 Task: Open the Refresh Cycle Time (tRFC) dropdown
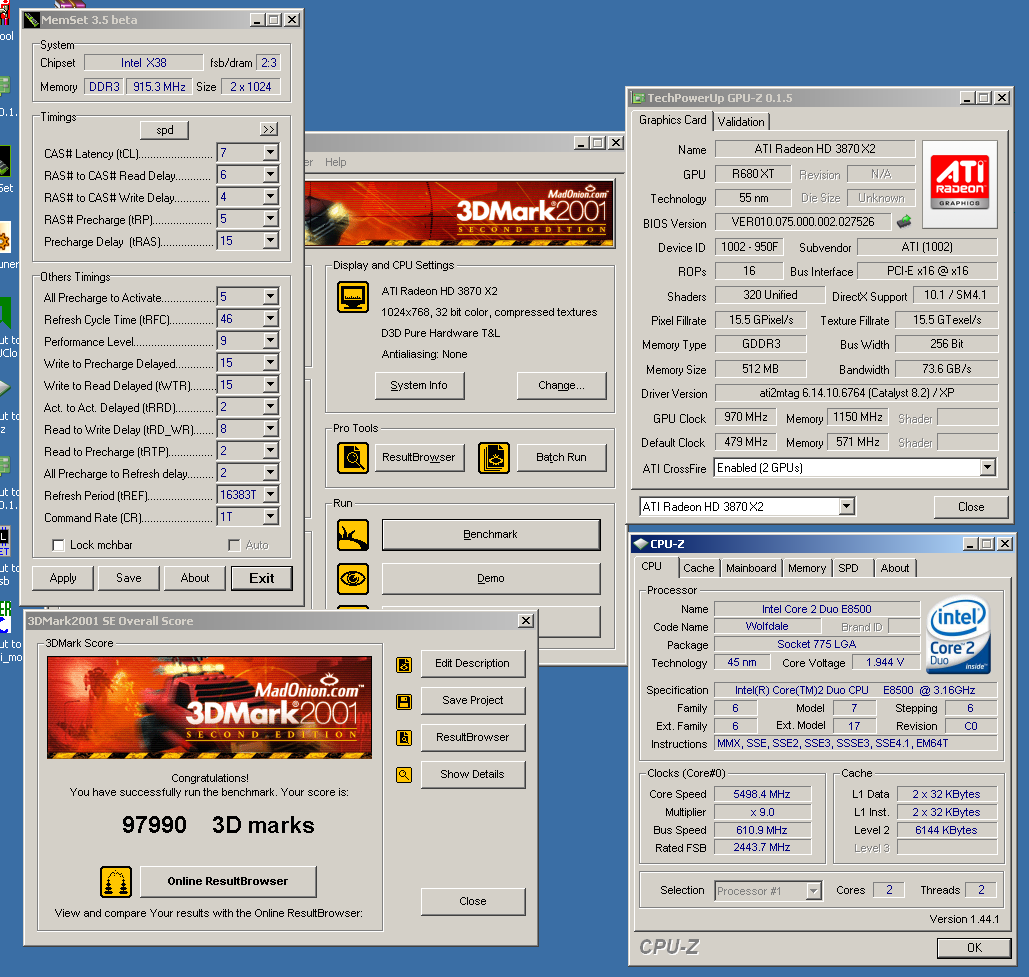[270, 318]
